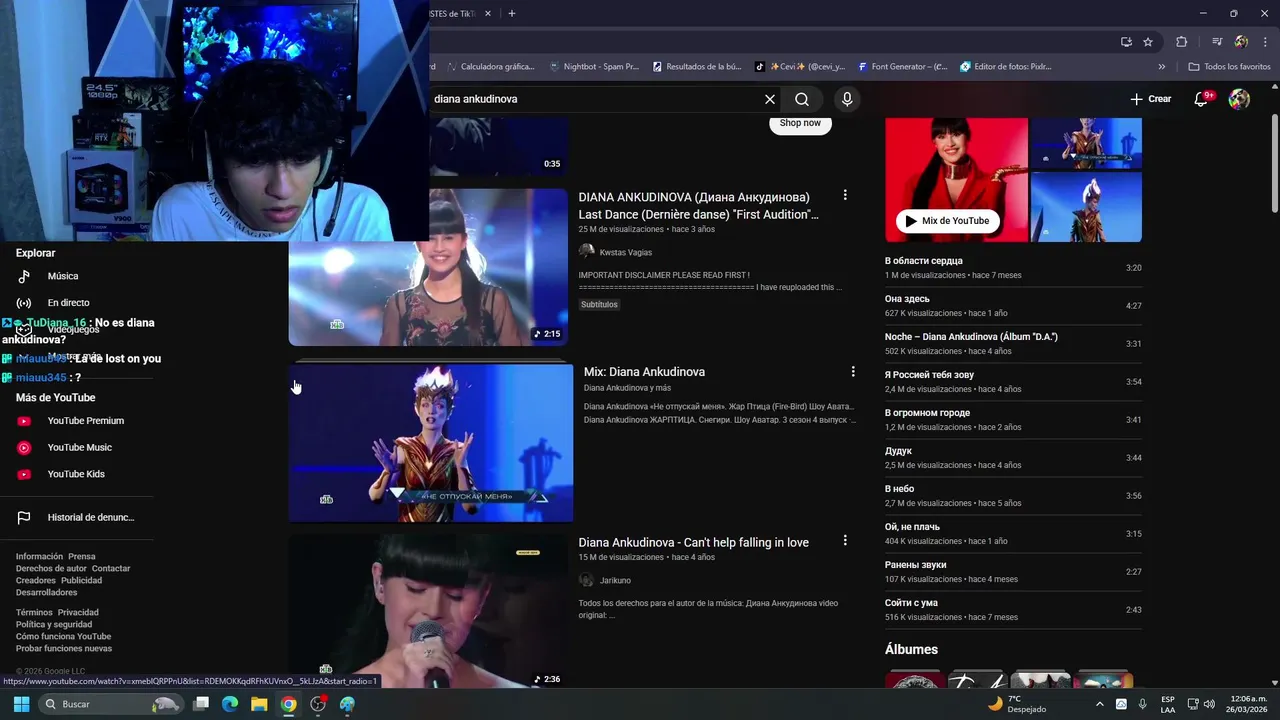
Task: Open File Explorer from taskbar
Action: 259,704
